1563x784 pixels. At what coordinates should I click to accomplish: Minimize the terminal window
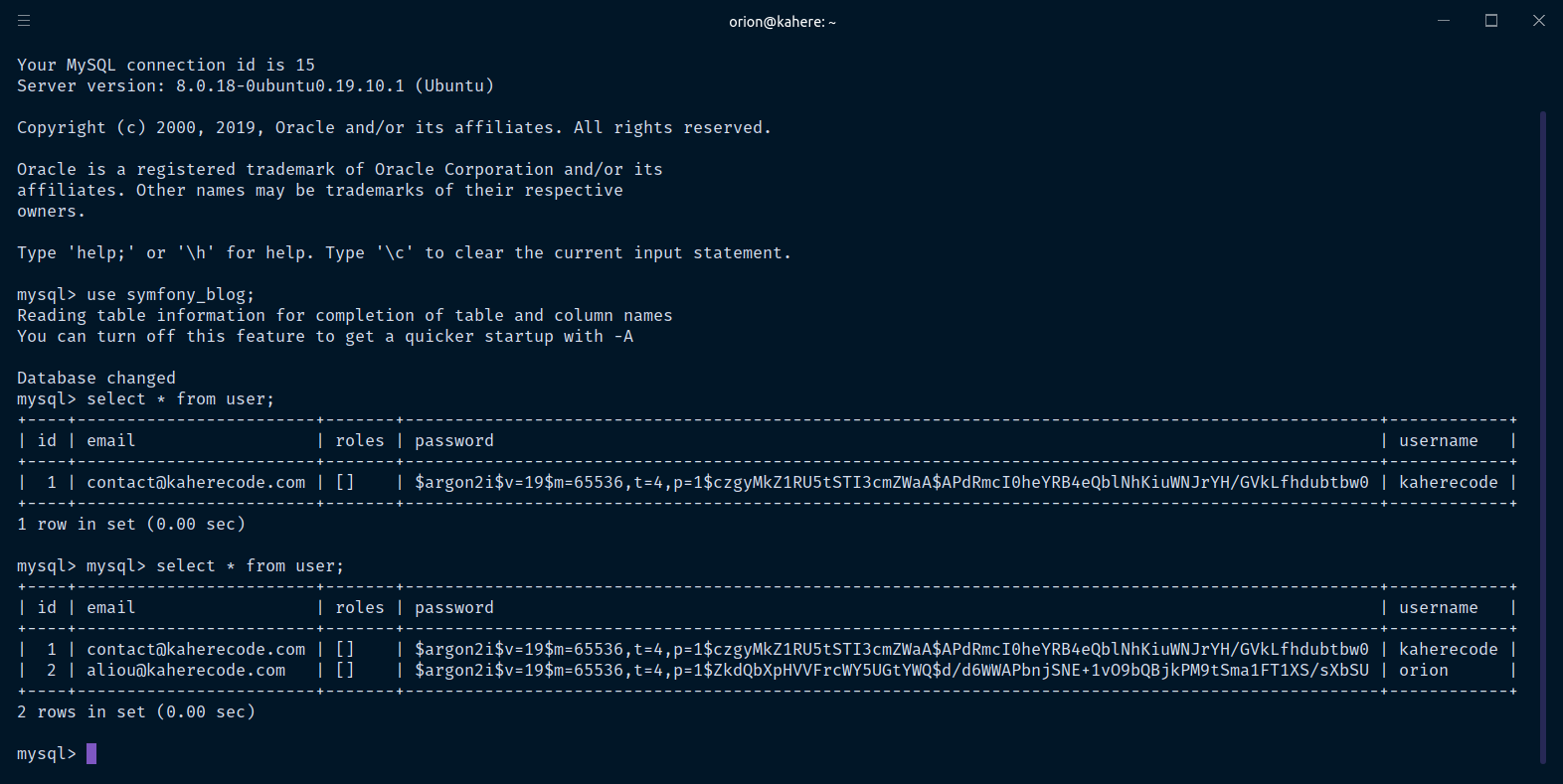coord(1444,21)
